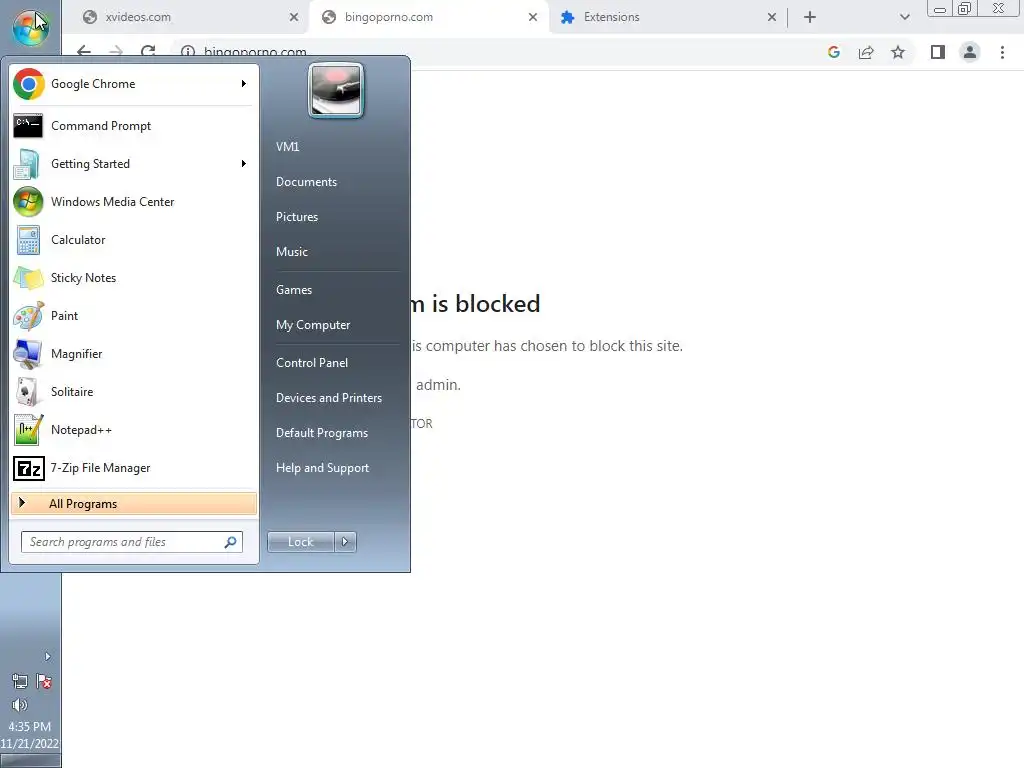
Task: Open Chrome tab search chevron
Action: click(904, 17)
